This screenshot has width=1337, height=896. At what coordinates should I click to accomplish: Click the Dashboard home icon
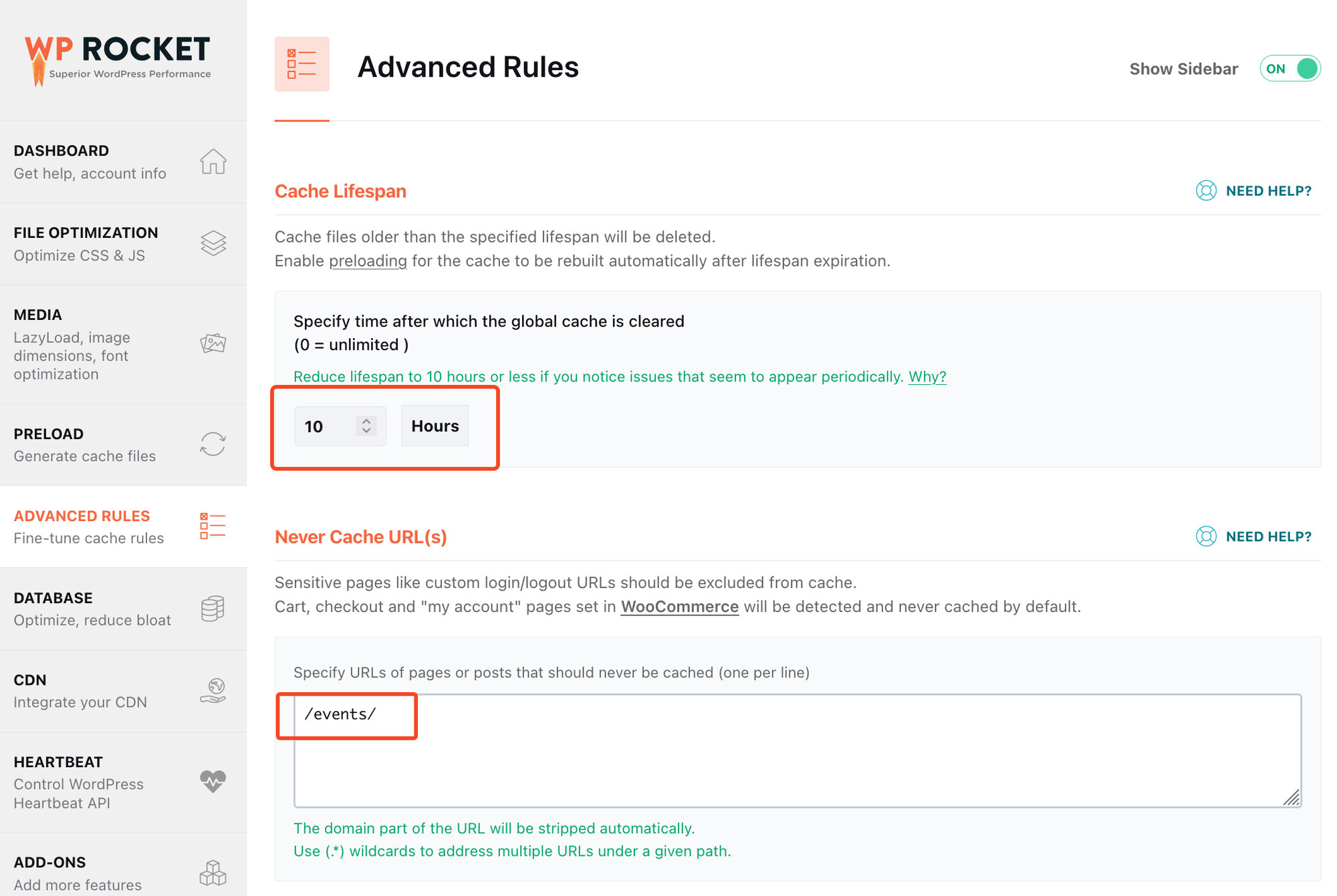coord(213,162)
